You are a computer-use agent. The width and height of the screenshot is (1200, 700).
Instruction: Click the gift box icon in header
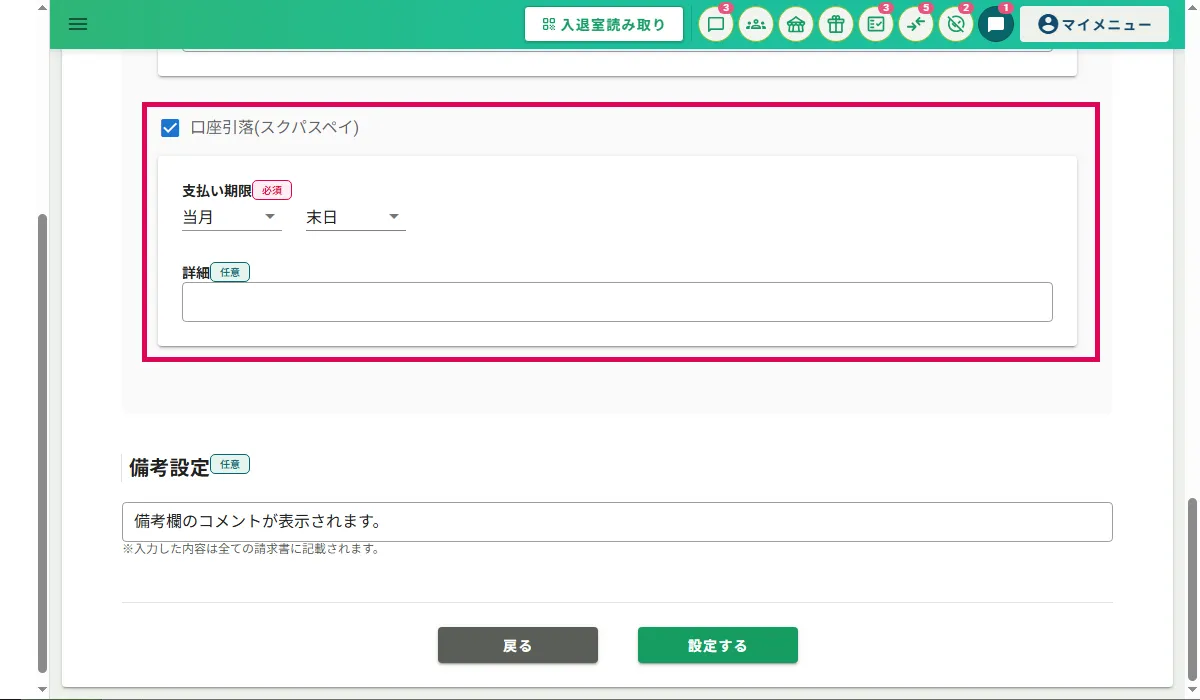tap(836, 25)
